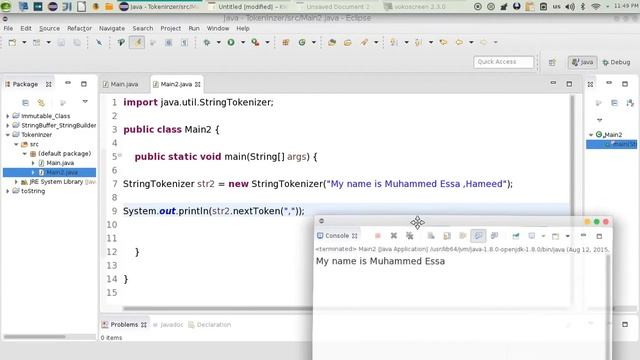The height and width of the screenshot is (360, 640).
Task: Expand Main2 class in Outline view
Action: click(x=591, y=135)
